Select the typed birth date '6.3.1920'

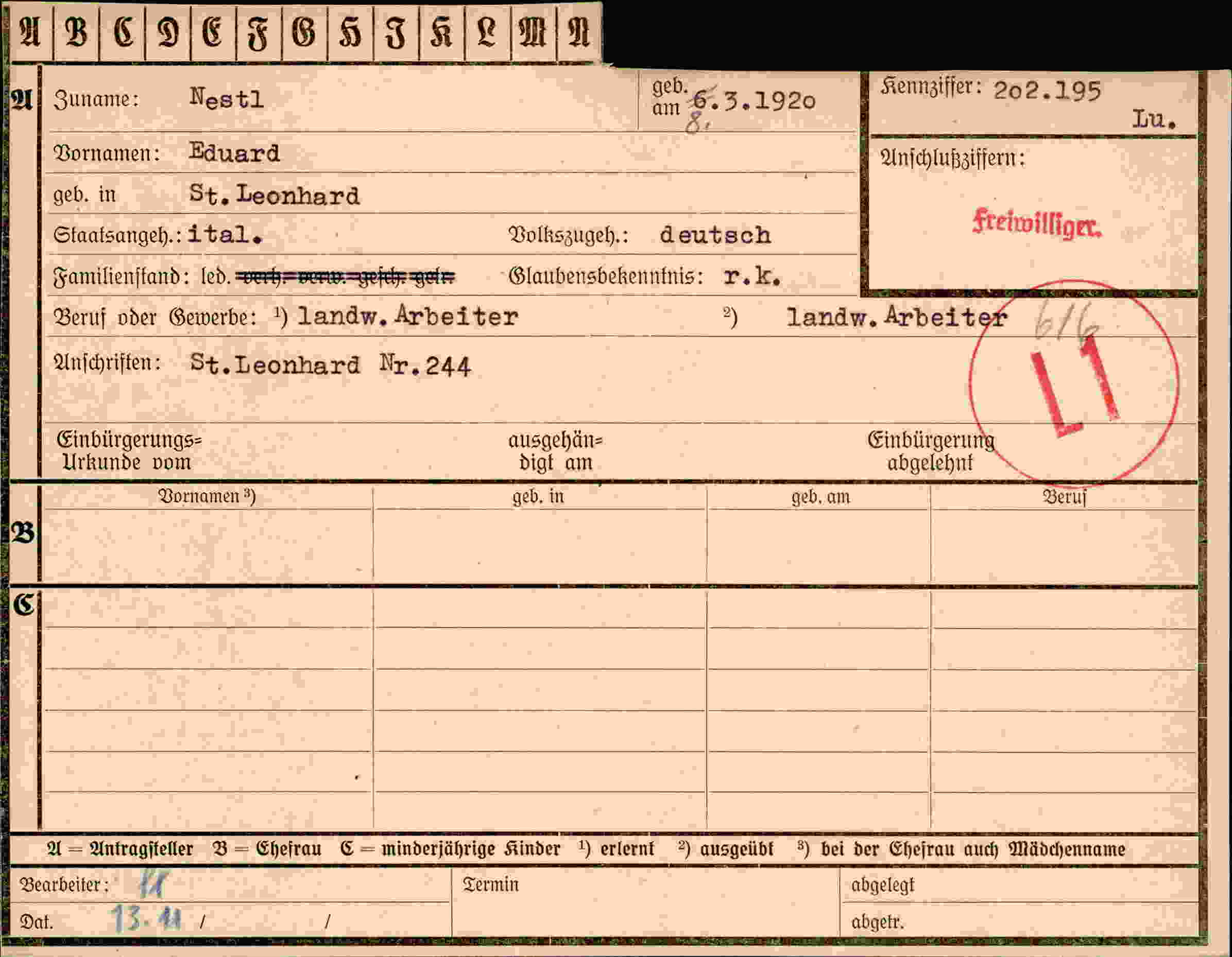(754, 101)
